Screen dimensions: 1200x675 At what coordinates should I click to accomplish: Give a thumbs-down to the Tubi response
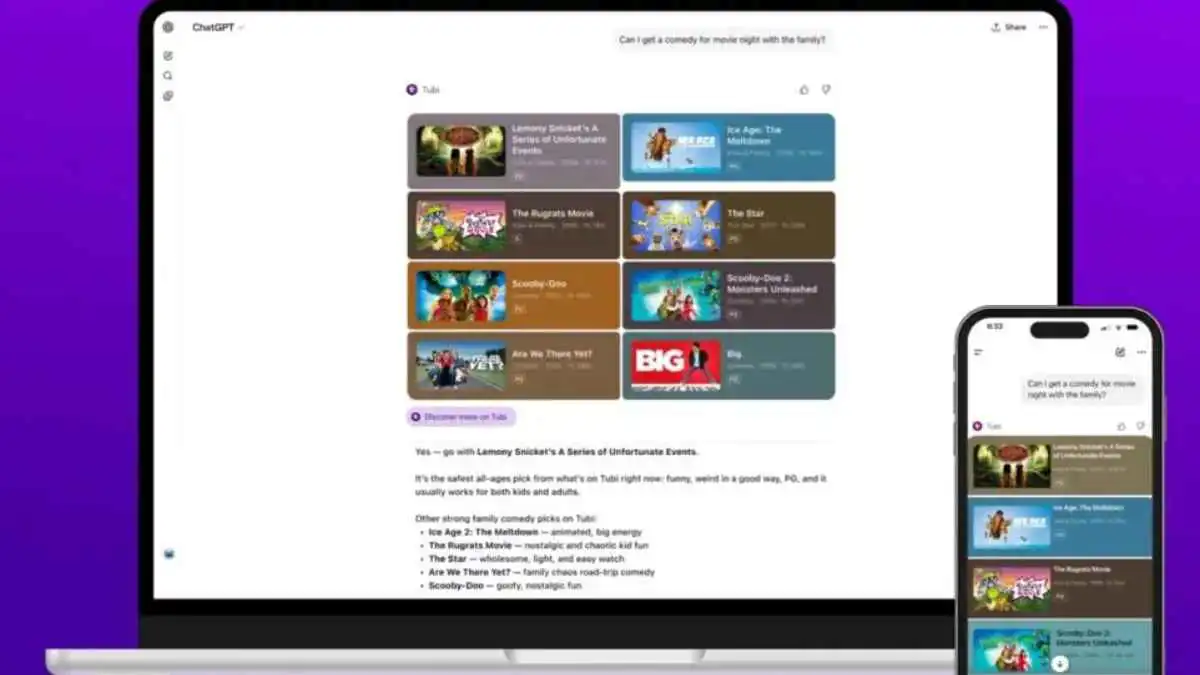[x=825, y=89]
